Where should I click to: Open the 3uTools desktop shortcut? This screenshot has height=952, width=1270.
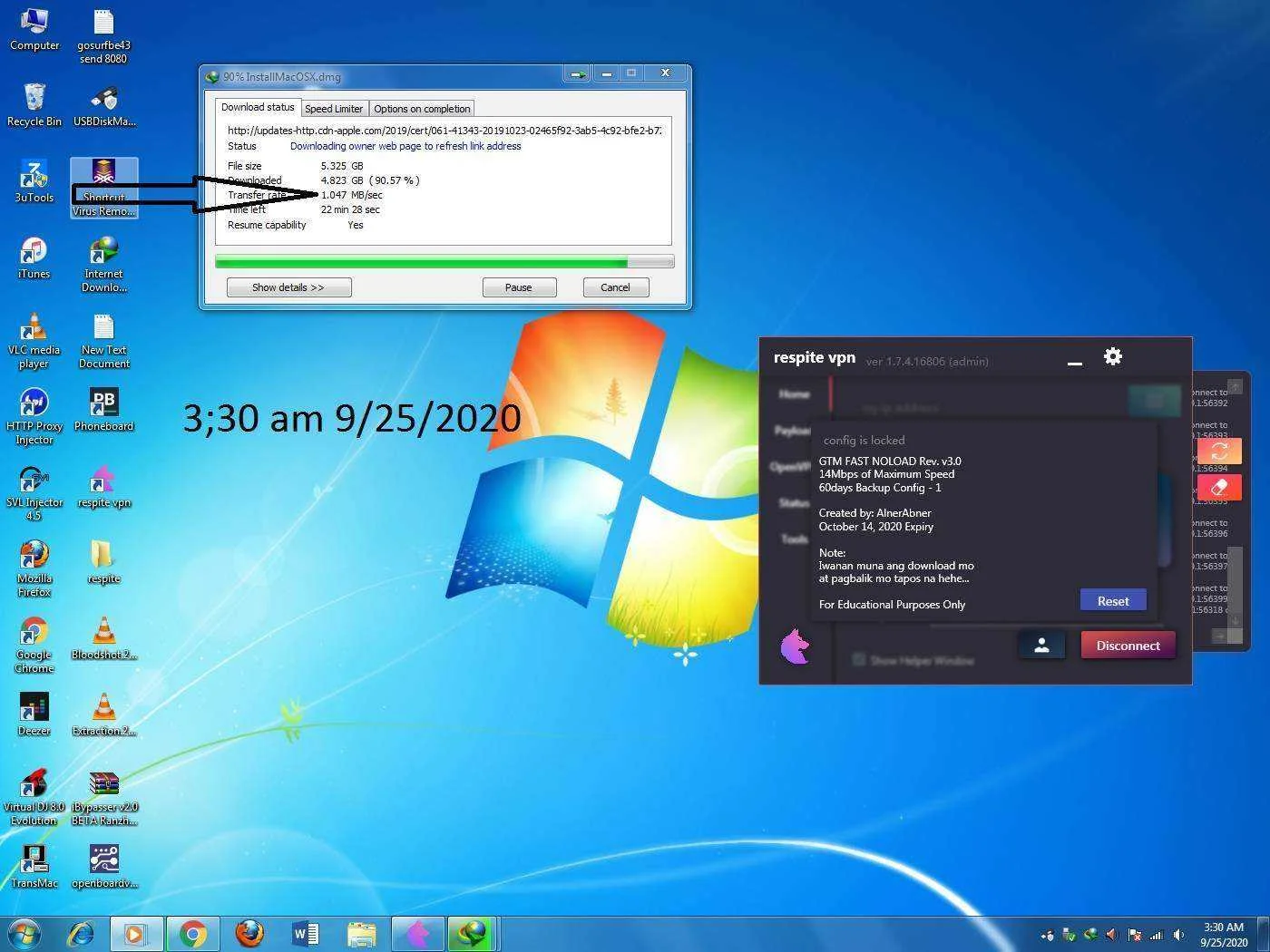pyautogui.click(x=34, y=181)
